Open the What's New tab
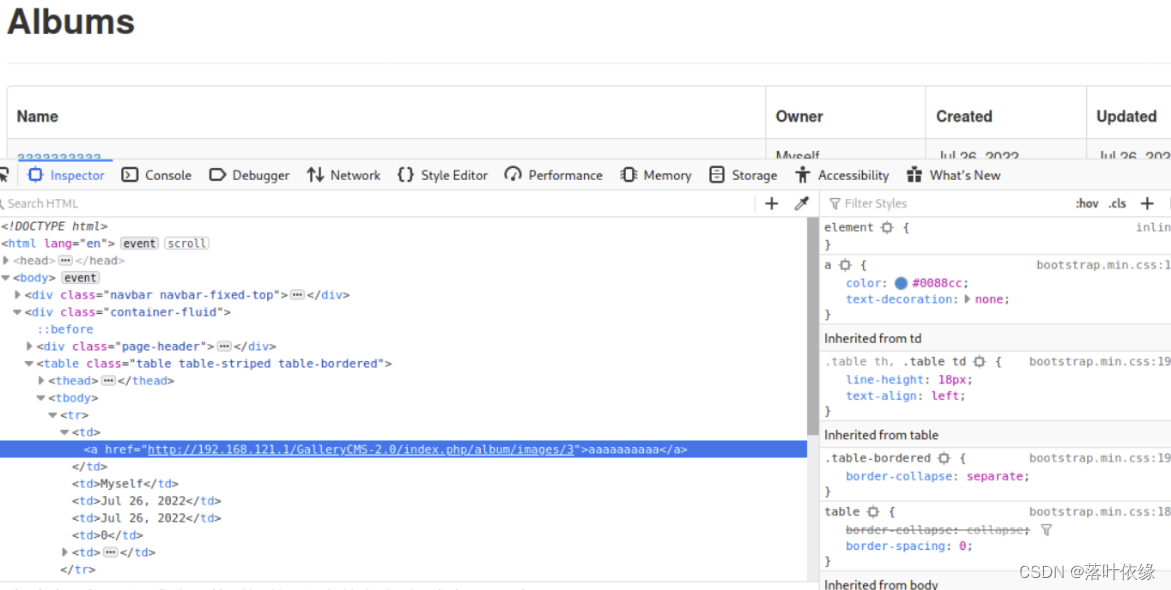The image size is (1171, 590). coord(954,175)
